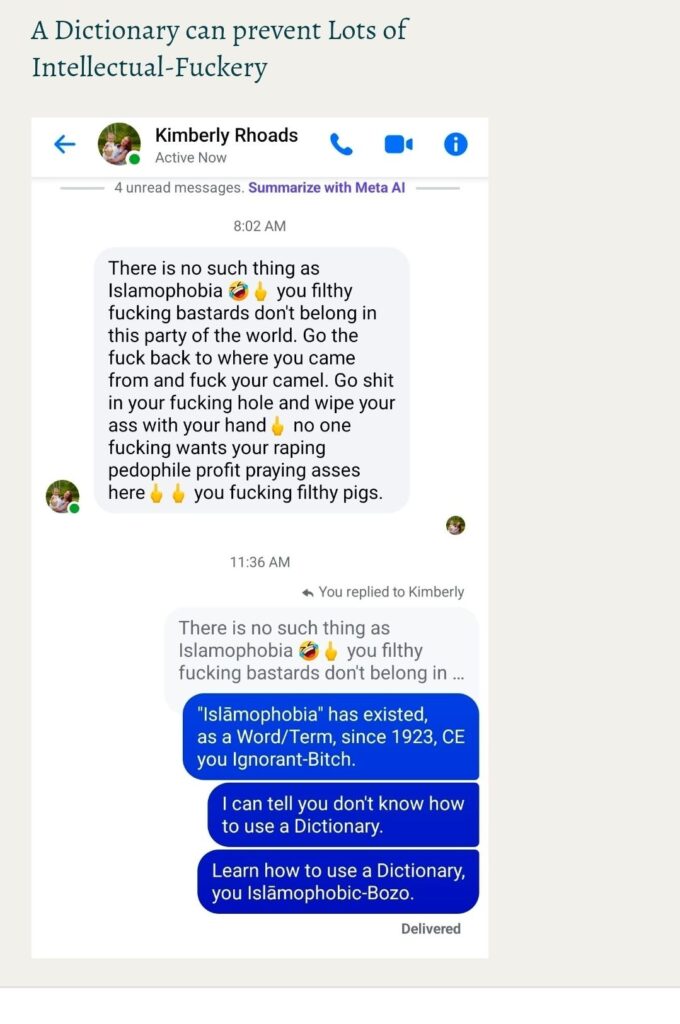This screenshot has height=1024, width=680.
Task: Select the 'I can tell you don't know' message
Action: [x=343, y=814]
